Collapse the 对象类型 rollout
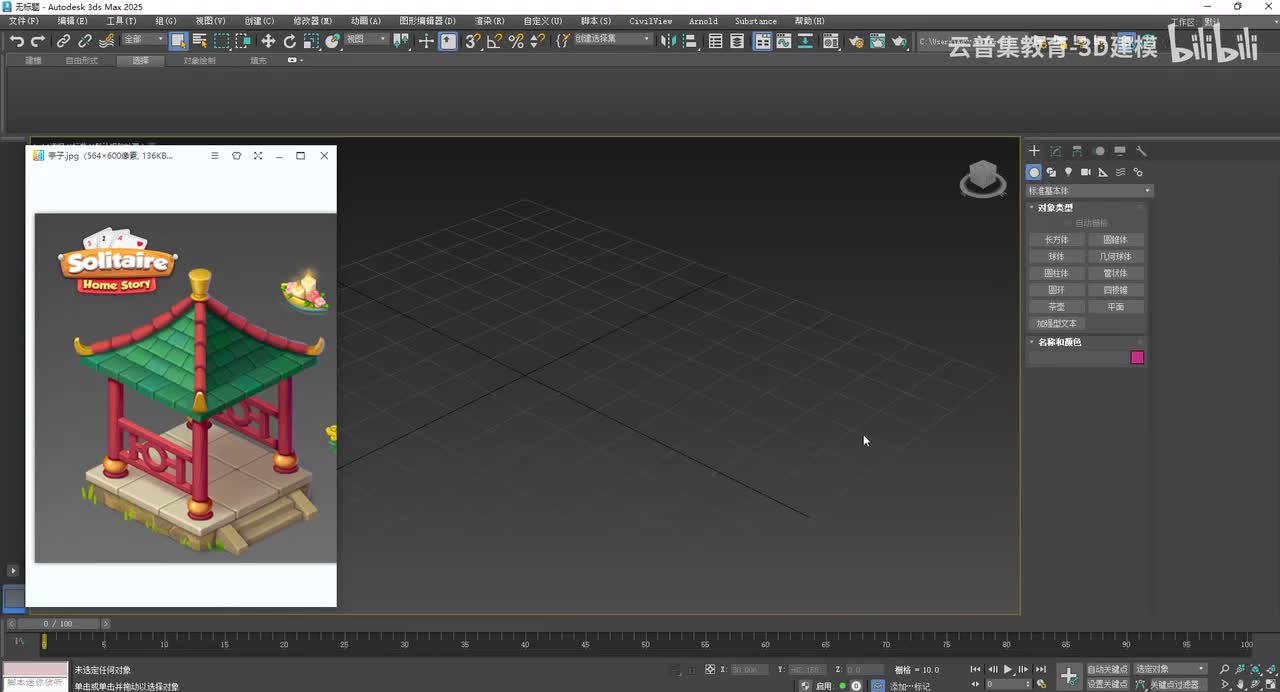The height and width of the screenshot is (692, 1280). click(1055, 208)
